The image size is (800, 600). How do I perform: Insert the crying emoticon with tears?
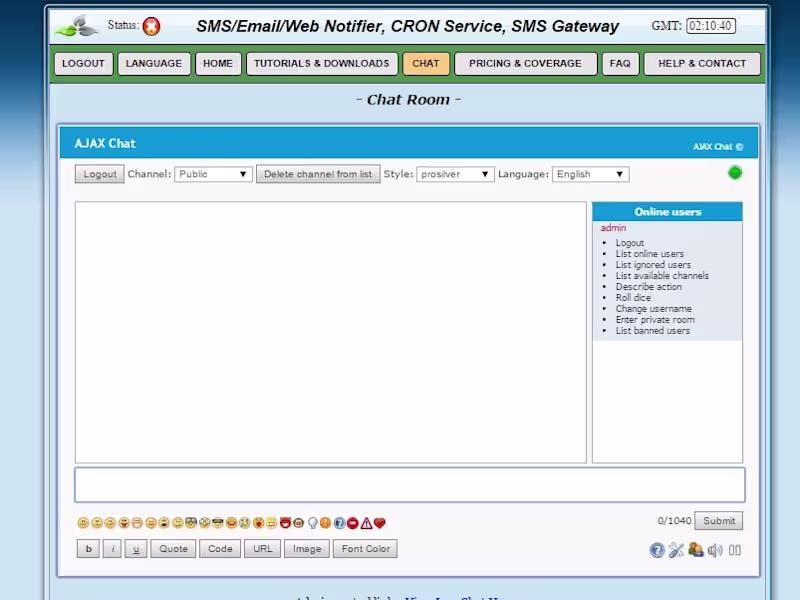point(245,523)
